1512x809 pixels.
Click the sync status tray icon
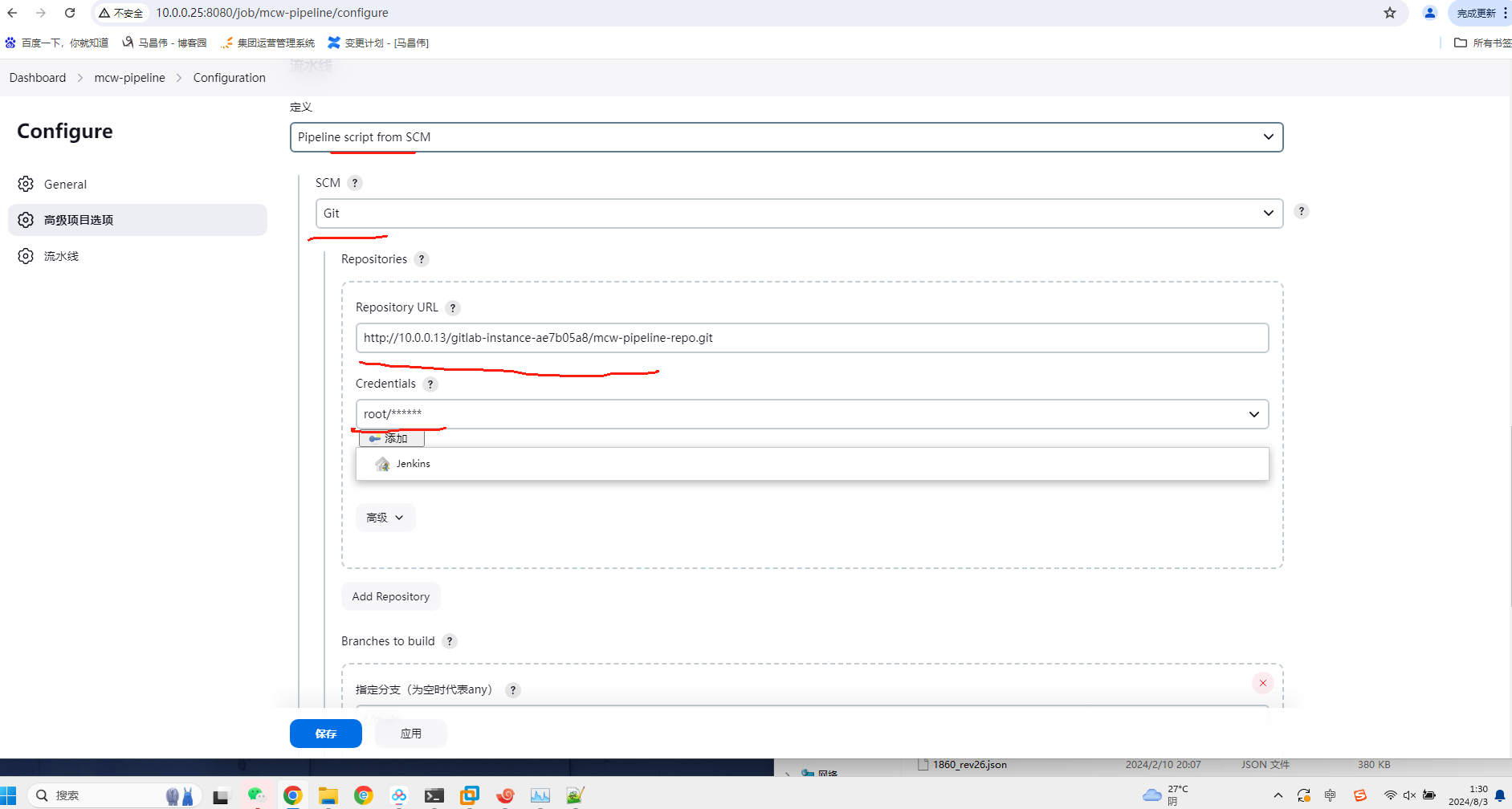pos(1303,795)
